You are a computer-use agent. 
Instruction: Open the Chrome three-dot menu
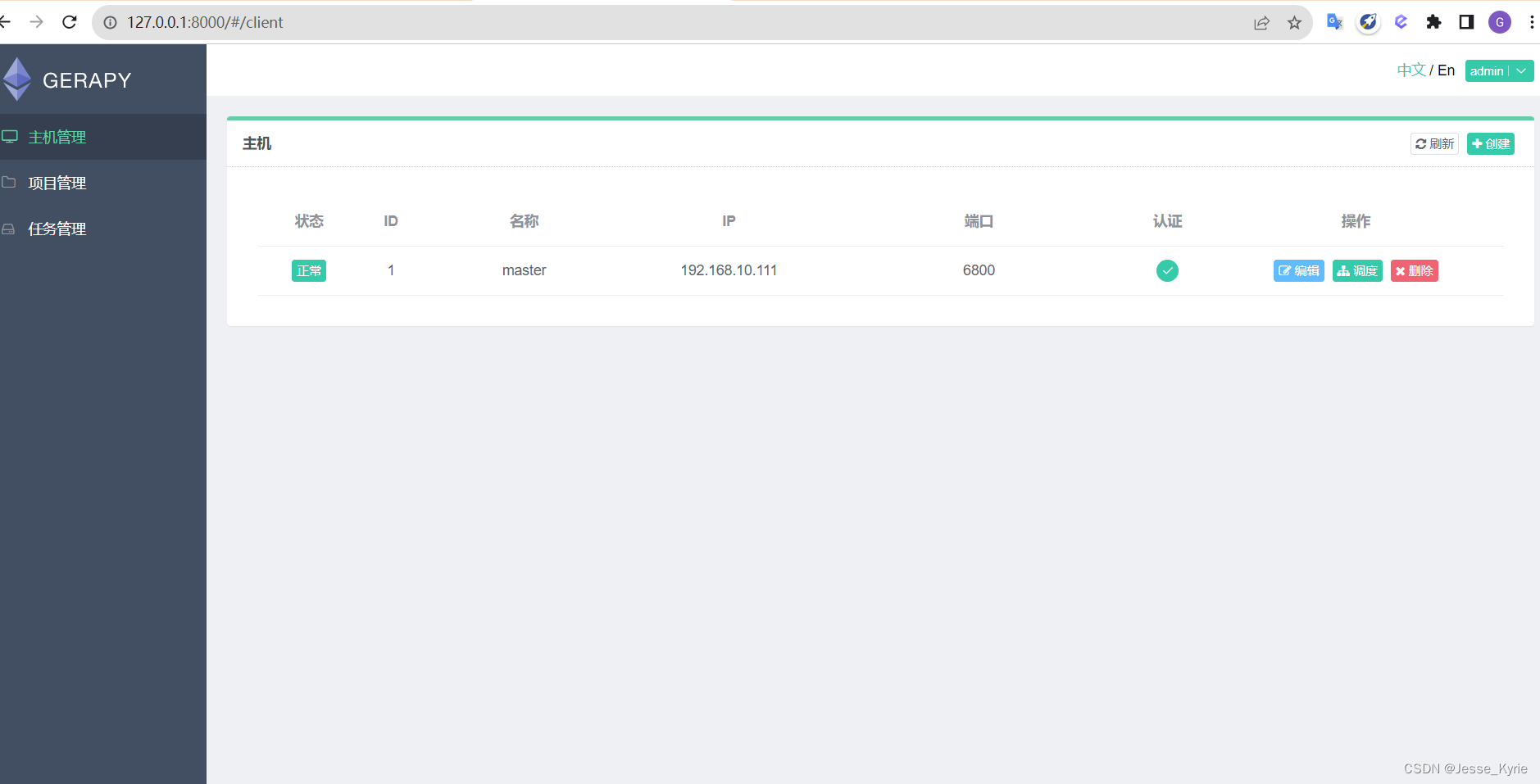[x=1532, y=22]
